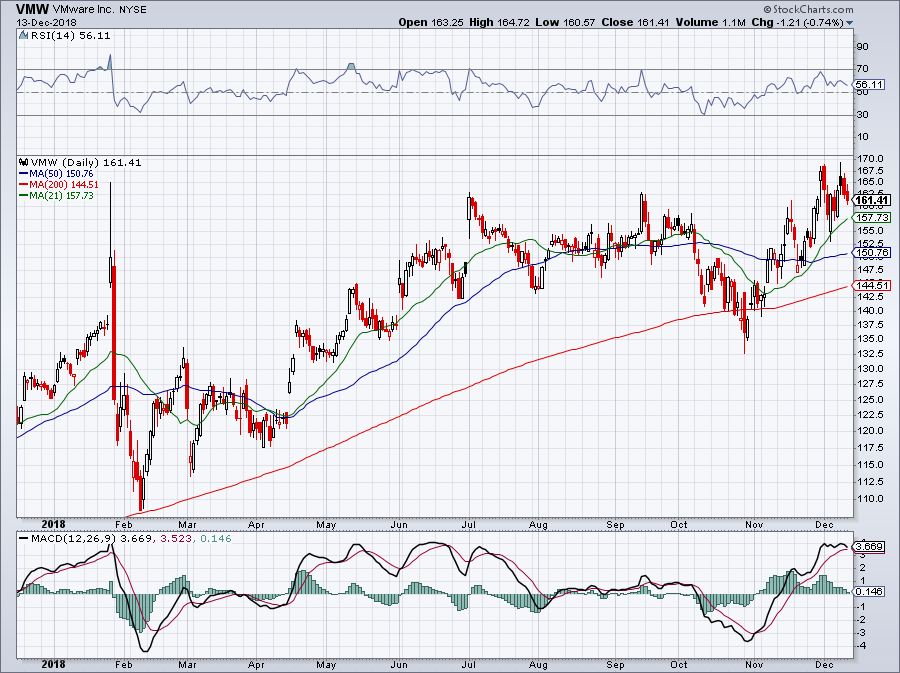Click the Nov label under the price chart
Screen dimensions: 900x673
click(x=754, y=524)
